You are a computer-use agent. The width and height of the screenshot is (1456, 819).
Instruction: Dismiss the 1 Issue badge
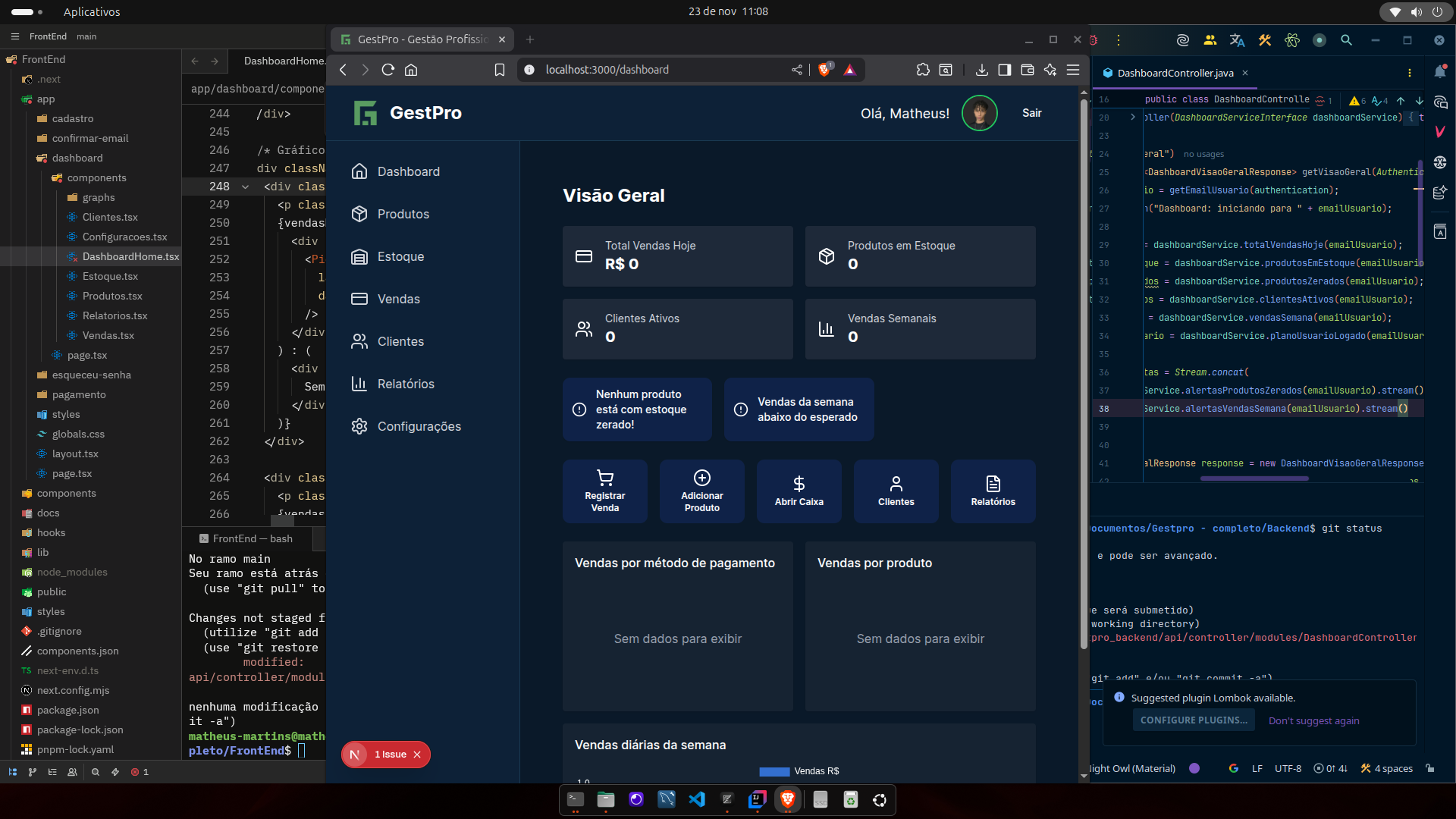pyautogui.click(x=417, y=755)
